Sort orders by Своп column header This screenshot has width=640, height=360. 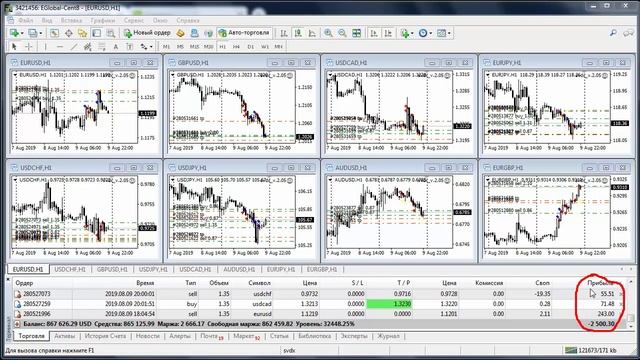click(x=542, y=283)
